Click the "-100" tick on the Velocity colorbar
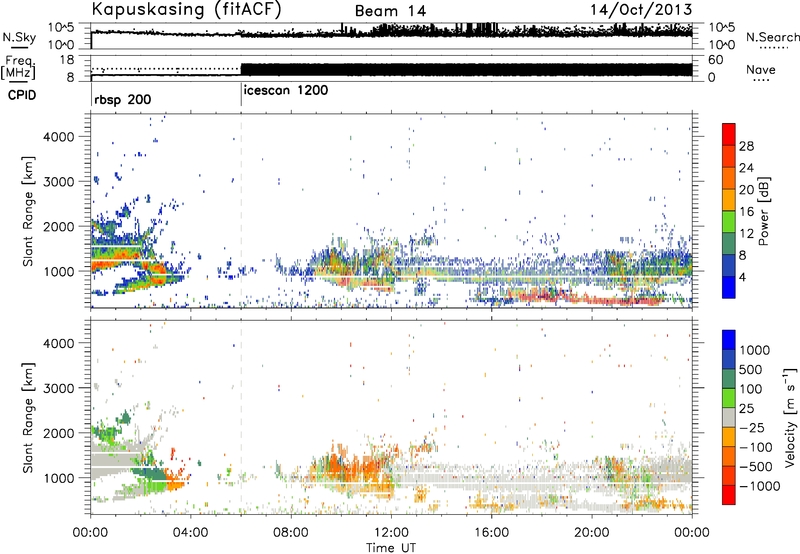The image size is (800, 554). click(x=756, y=447)
